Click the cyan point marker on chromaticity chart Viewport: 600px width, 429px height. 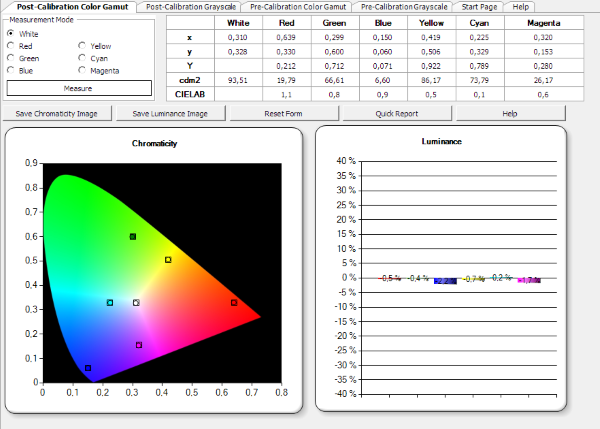pyautogui.click(x=110, y=303)
